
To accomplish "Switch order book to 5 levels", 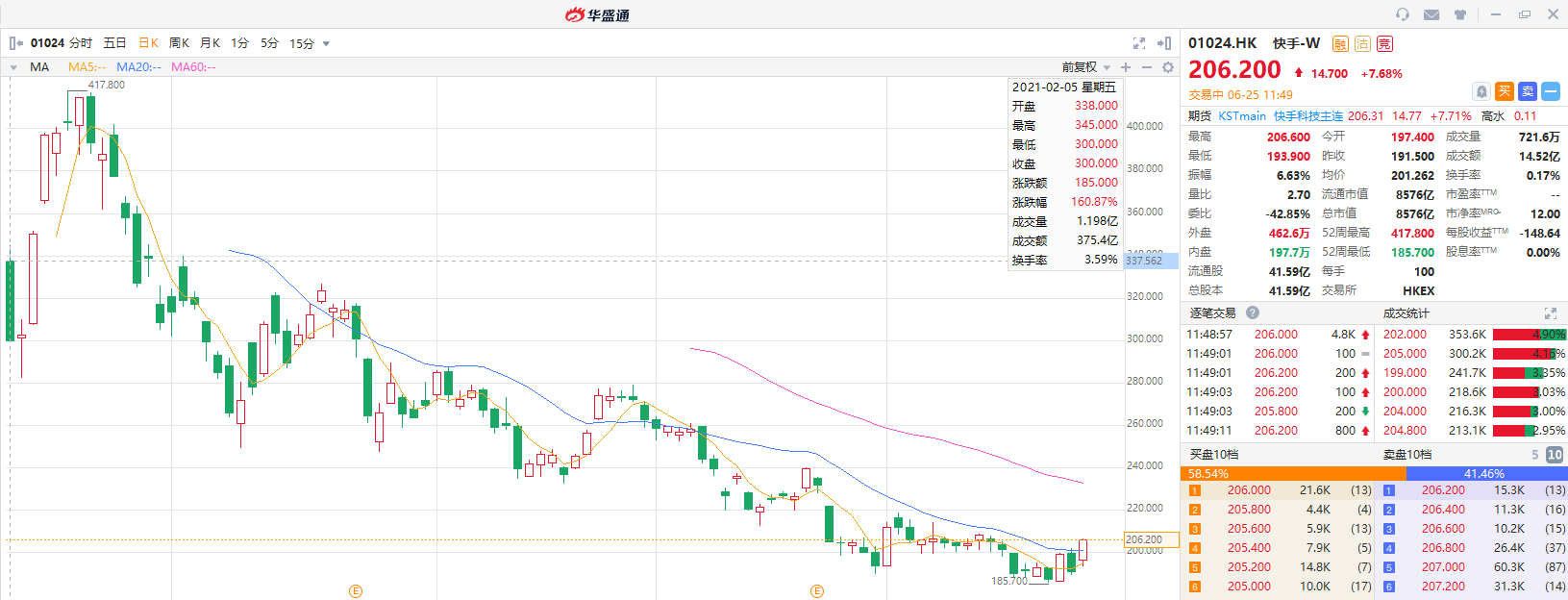I will coord(1535,455).
